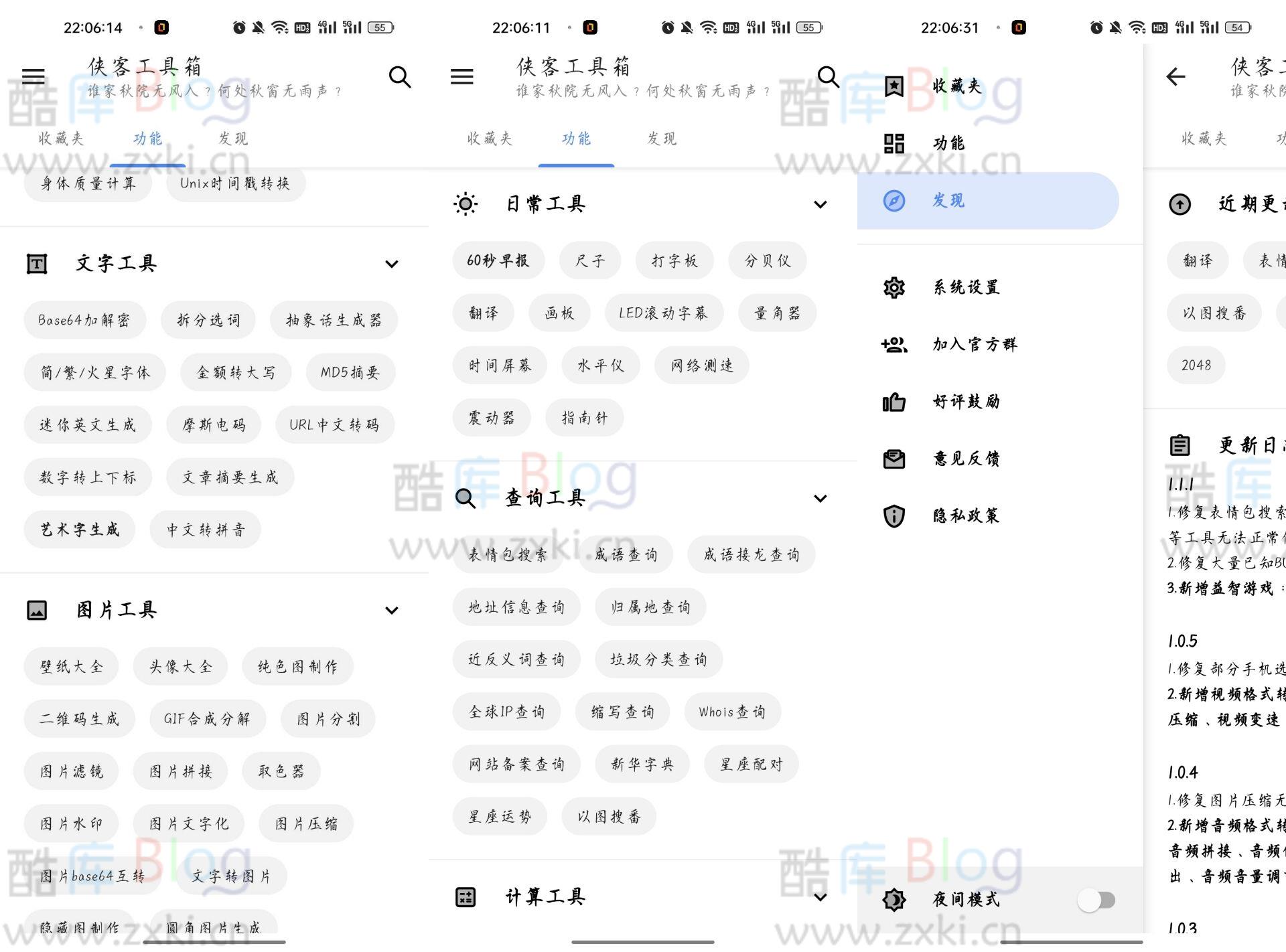
Task: Click the 意见反馈 envelope icon
Action: [x=894, y=459]
